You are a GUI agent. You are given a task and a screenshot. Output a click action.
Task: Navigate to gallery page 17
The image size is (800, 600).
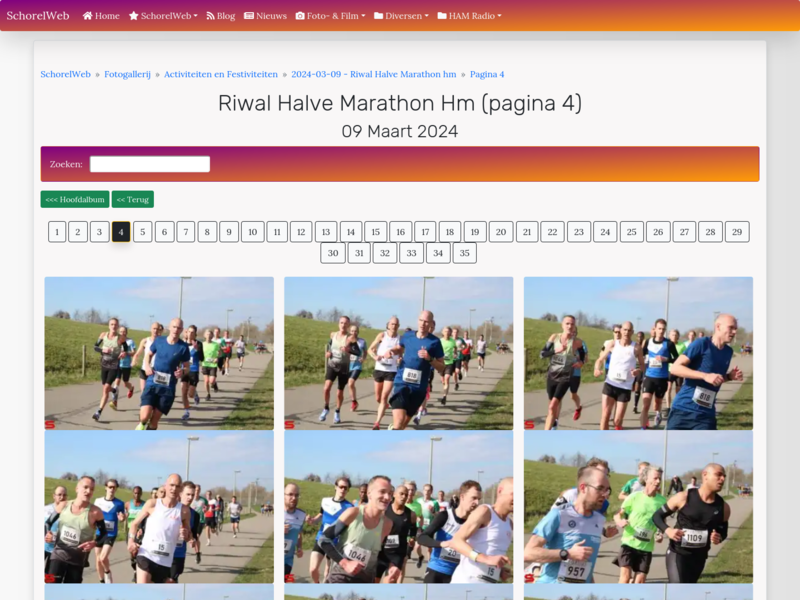click(425, 232)
